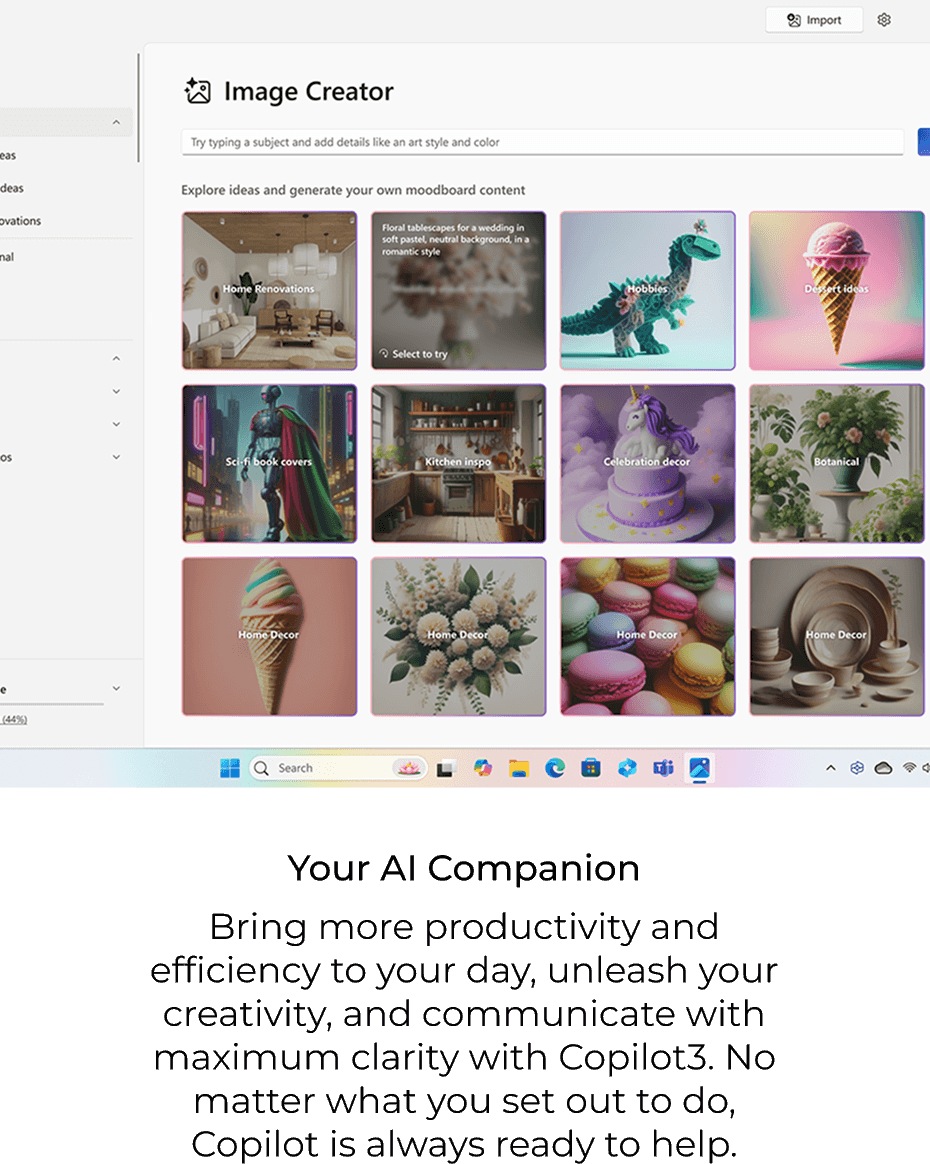Launch Copilot from the taskbar

coord(482,768)
